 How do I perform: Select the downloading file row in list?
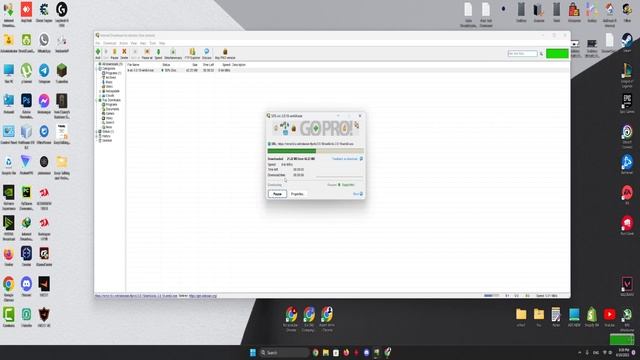(x=347, y=70)
